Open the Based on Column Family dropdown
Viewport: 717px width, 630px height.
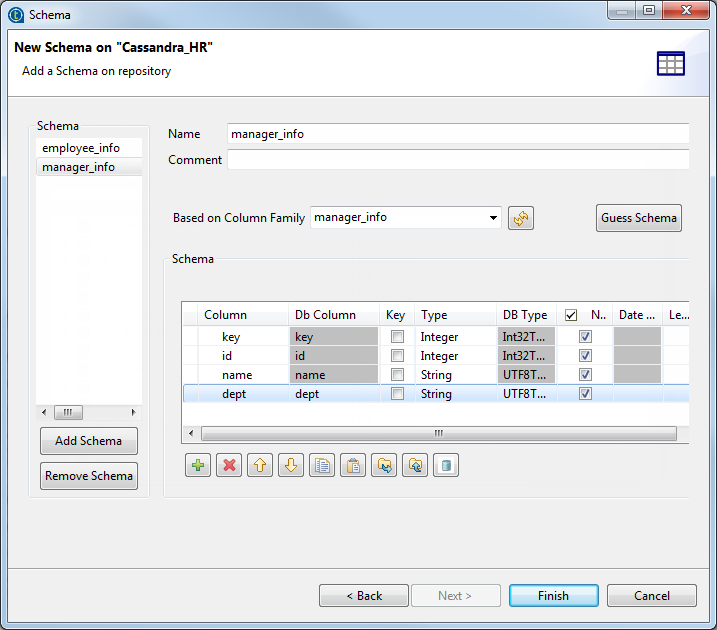point(493,218)
